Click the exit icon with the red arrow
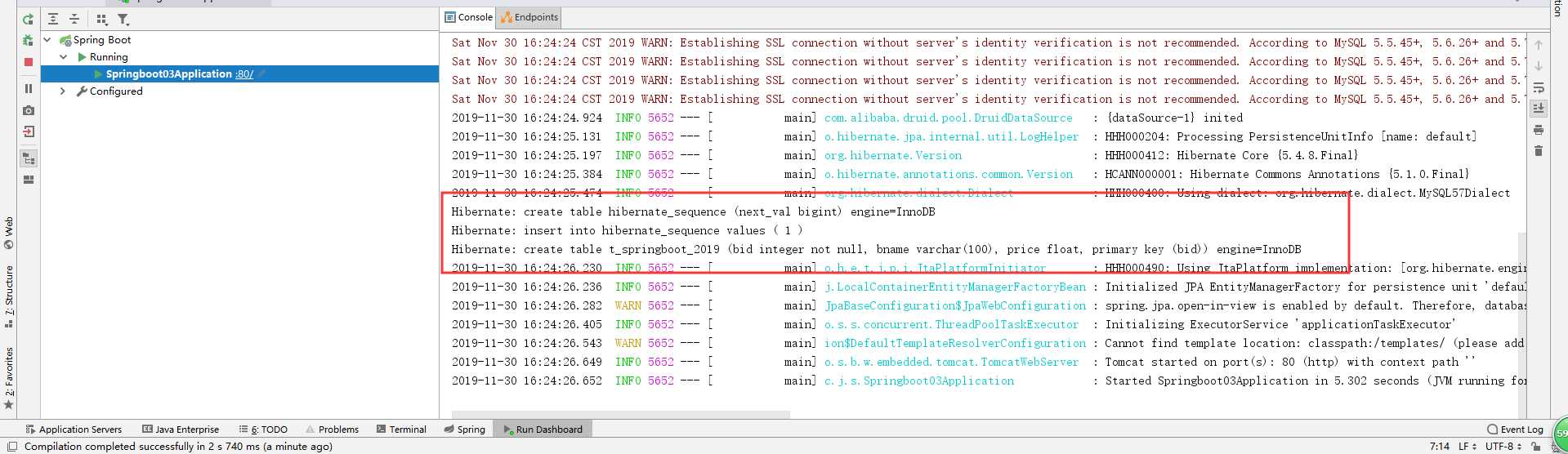1568x454 pixels. (29, 131)
